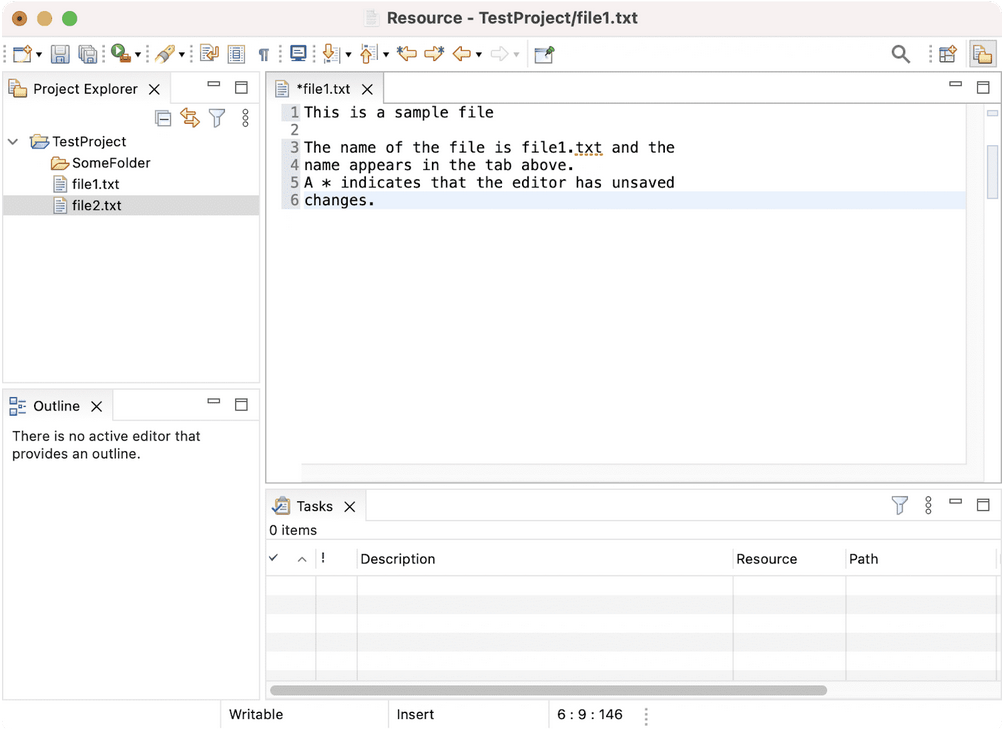
Task: Open the Project Explorer filter icon
Action: (217, 119)
